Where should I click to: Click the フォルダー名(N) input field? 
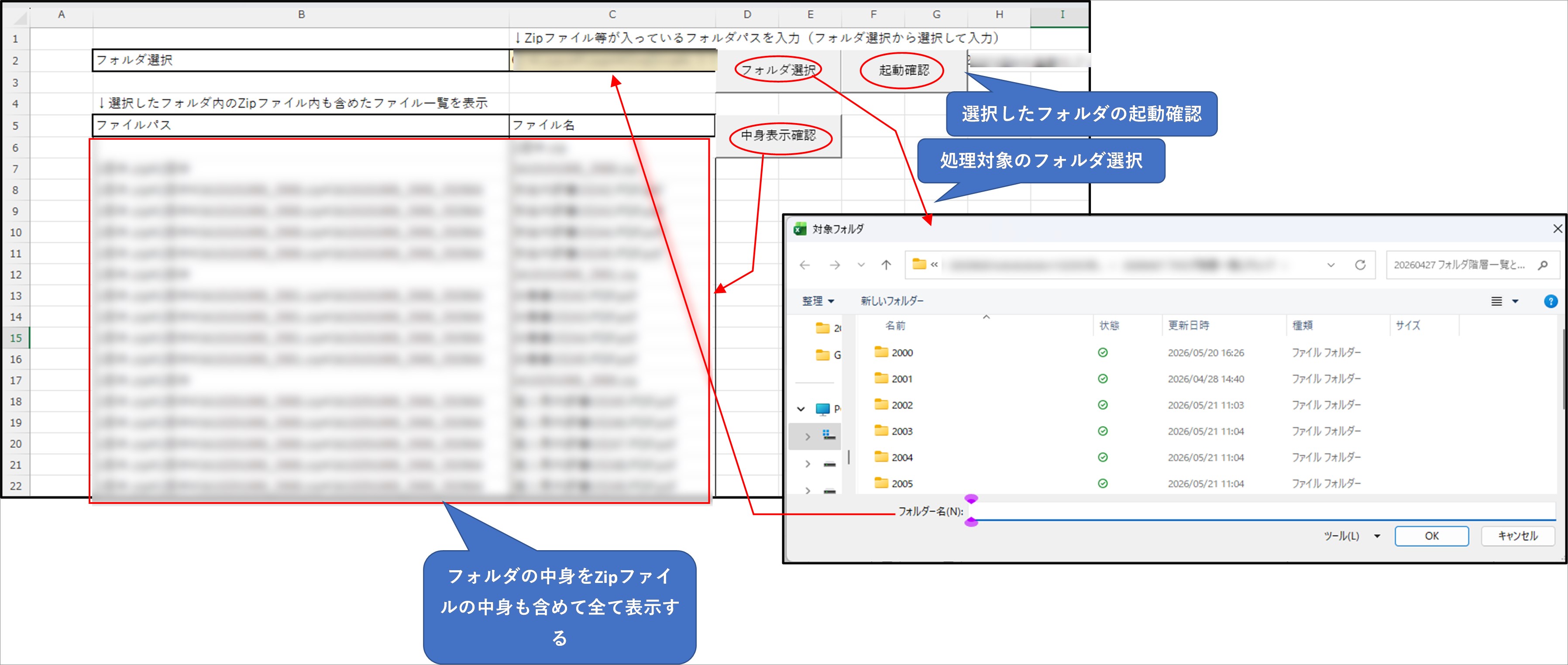click(1263, 511)
